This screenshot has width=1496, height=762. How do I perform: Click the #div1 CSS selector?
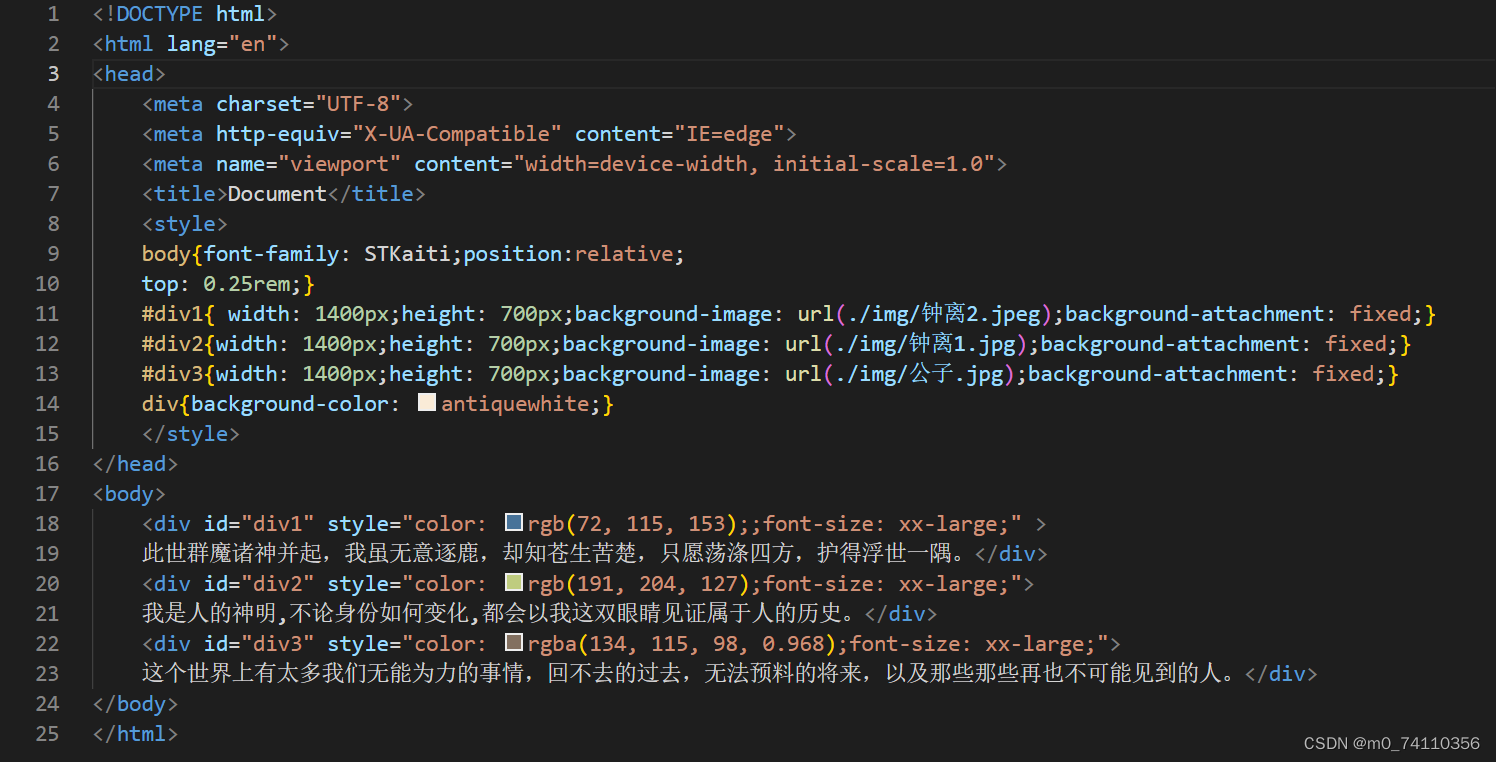point(172,314)
